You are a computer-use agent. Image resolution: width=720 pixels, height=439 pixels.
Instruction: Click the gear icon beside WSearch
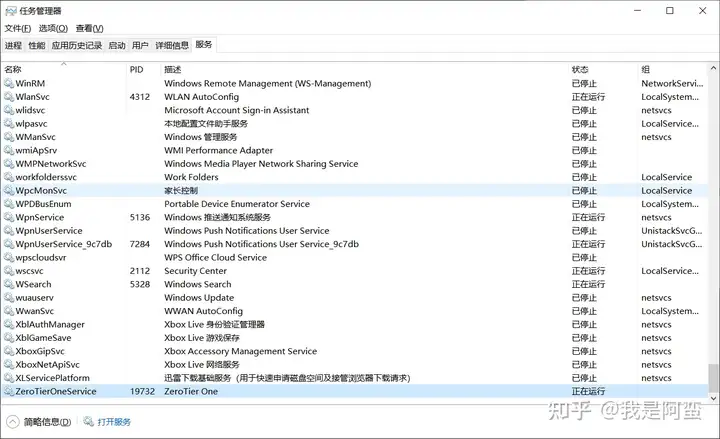coord(9,284)
